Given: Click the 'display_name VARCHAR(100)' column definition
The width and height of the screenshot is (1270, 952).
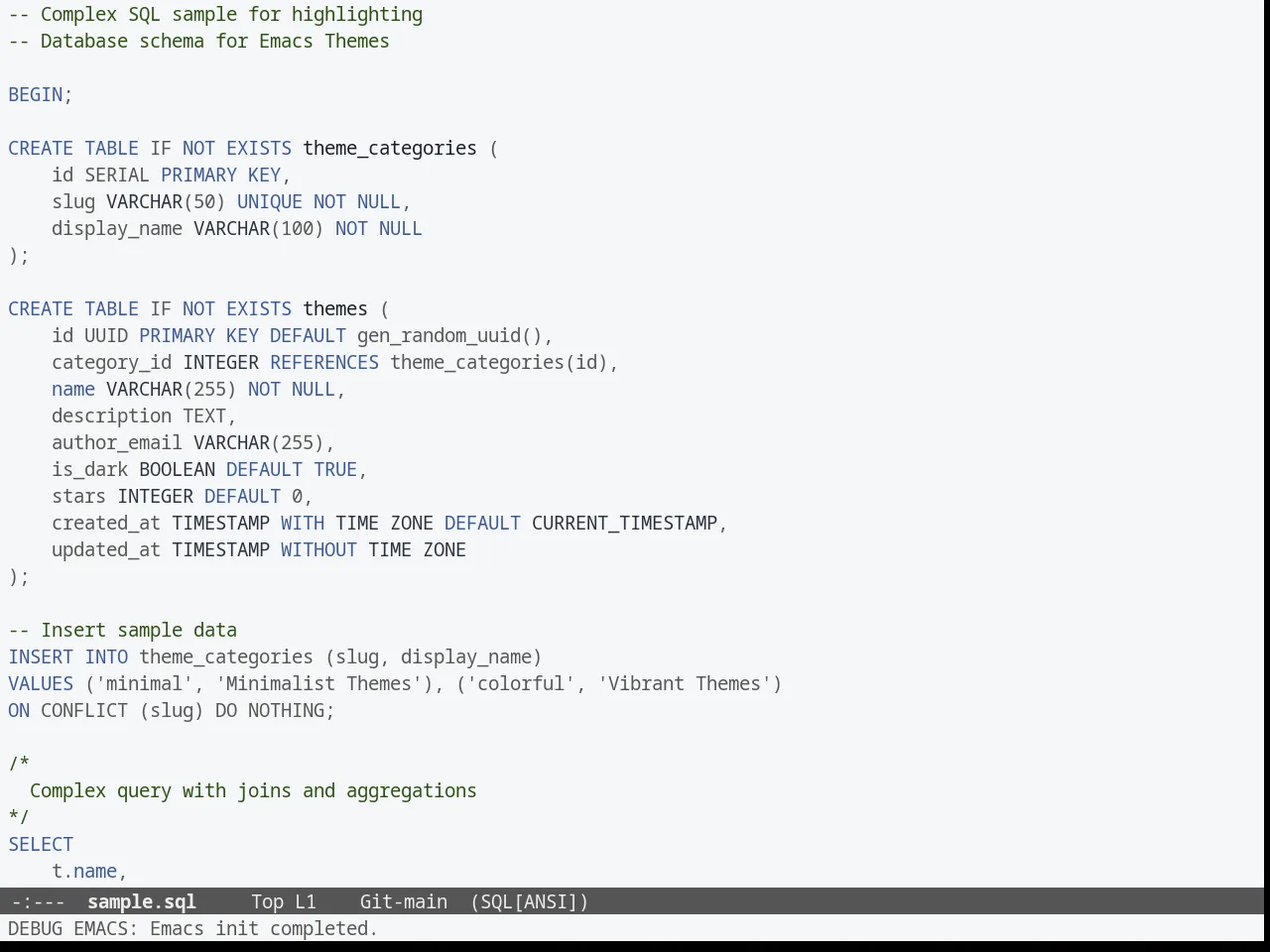Looking at the screenshot, I should tap(188, 228).
